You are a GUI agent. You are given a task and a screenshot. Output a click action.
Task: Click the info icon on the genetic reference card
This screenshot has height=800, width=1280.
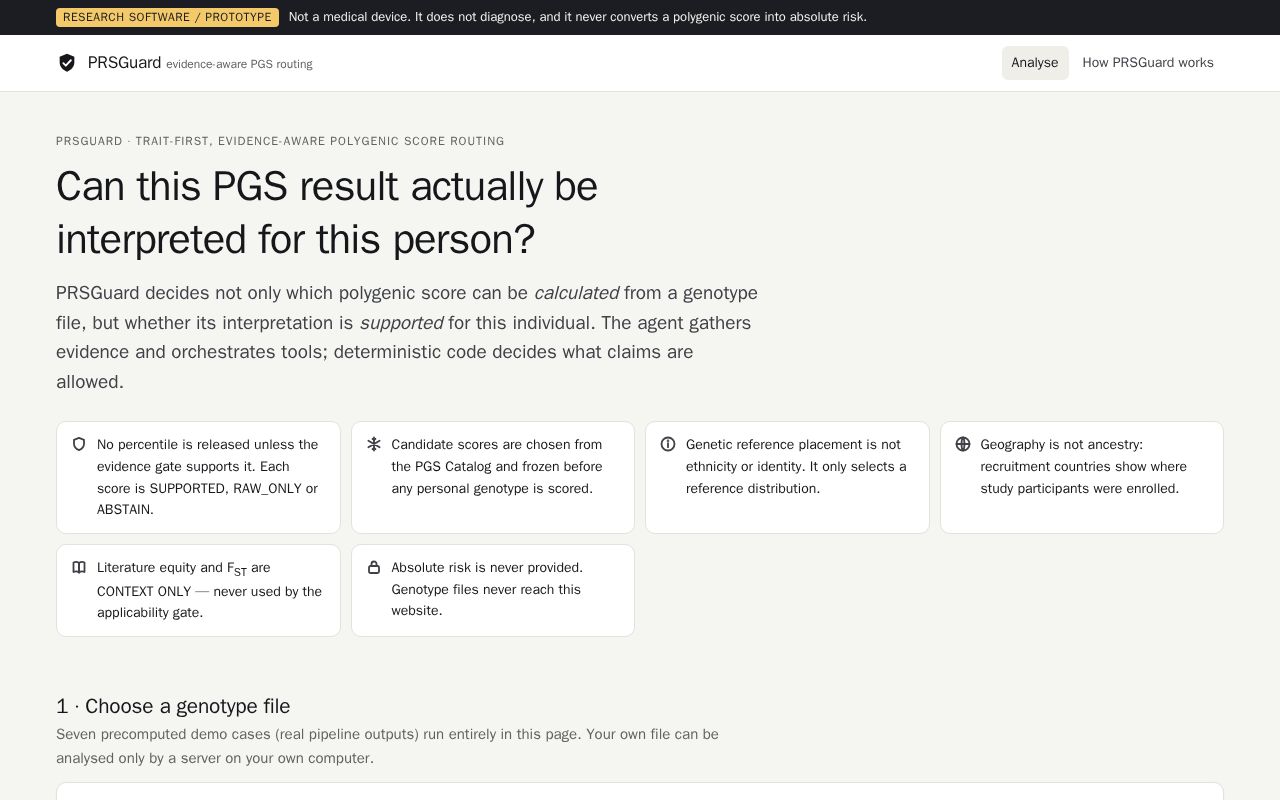coord(668,444)
